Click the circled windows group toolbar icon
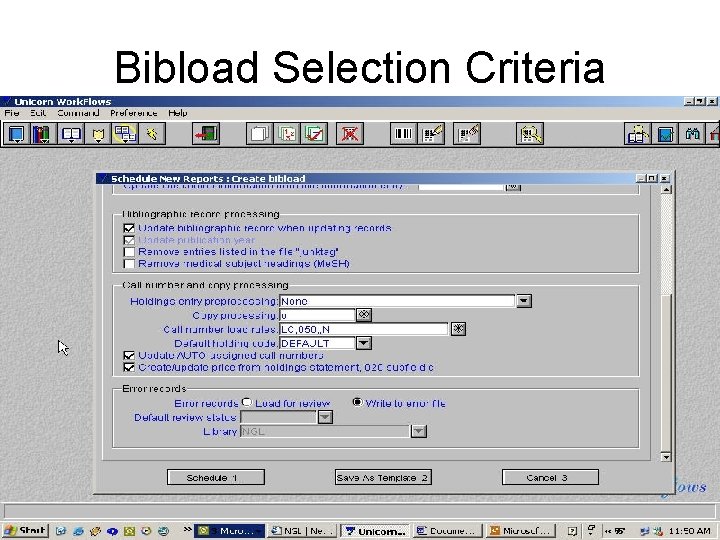This screenshot has height=540, width=720. coord(124,134)
